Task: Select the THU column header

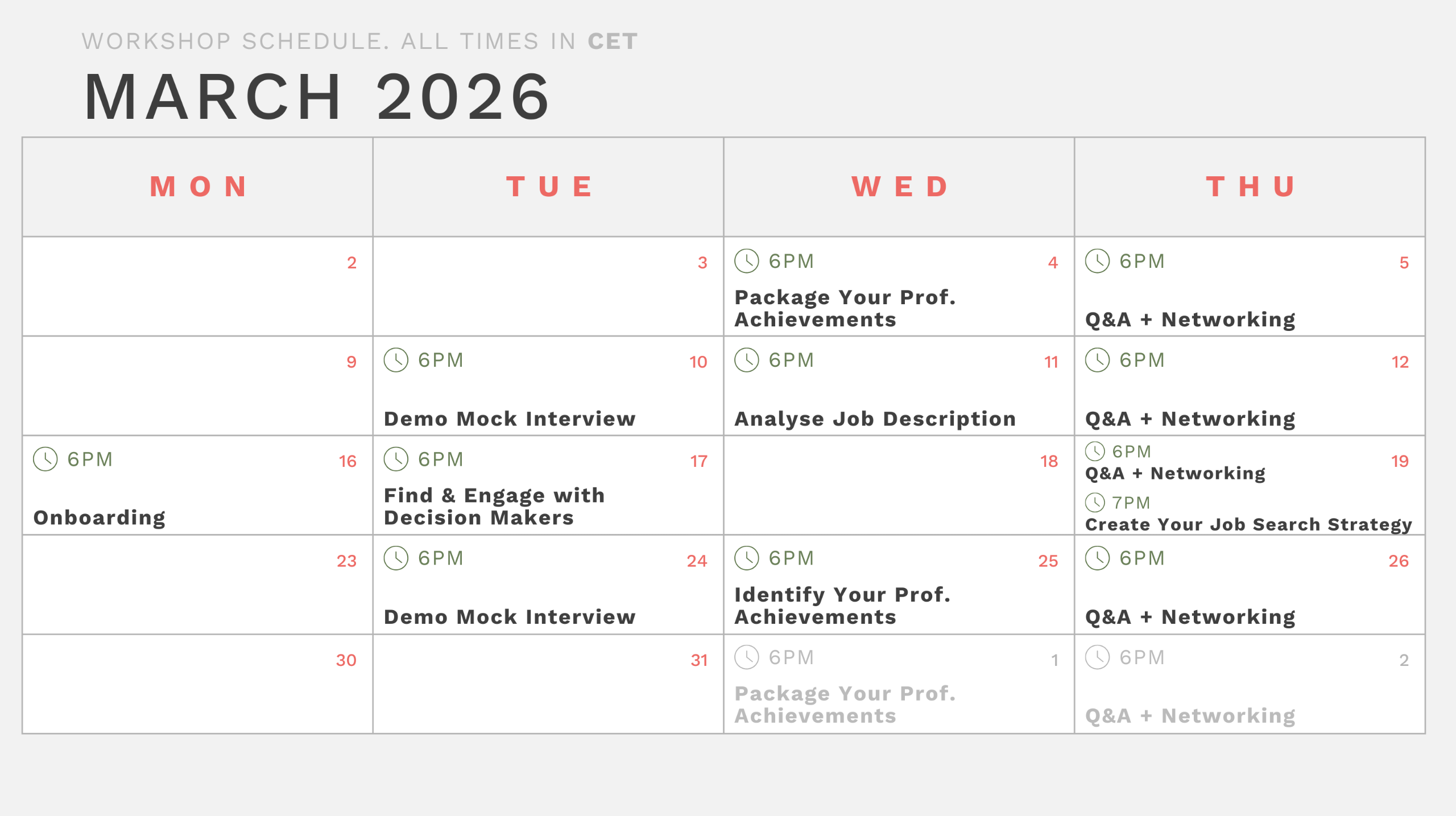Action: [x=1250, y=187]
